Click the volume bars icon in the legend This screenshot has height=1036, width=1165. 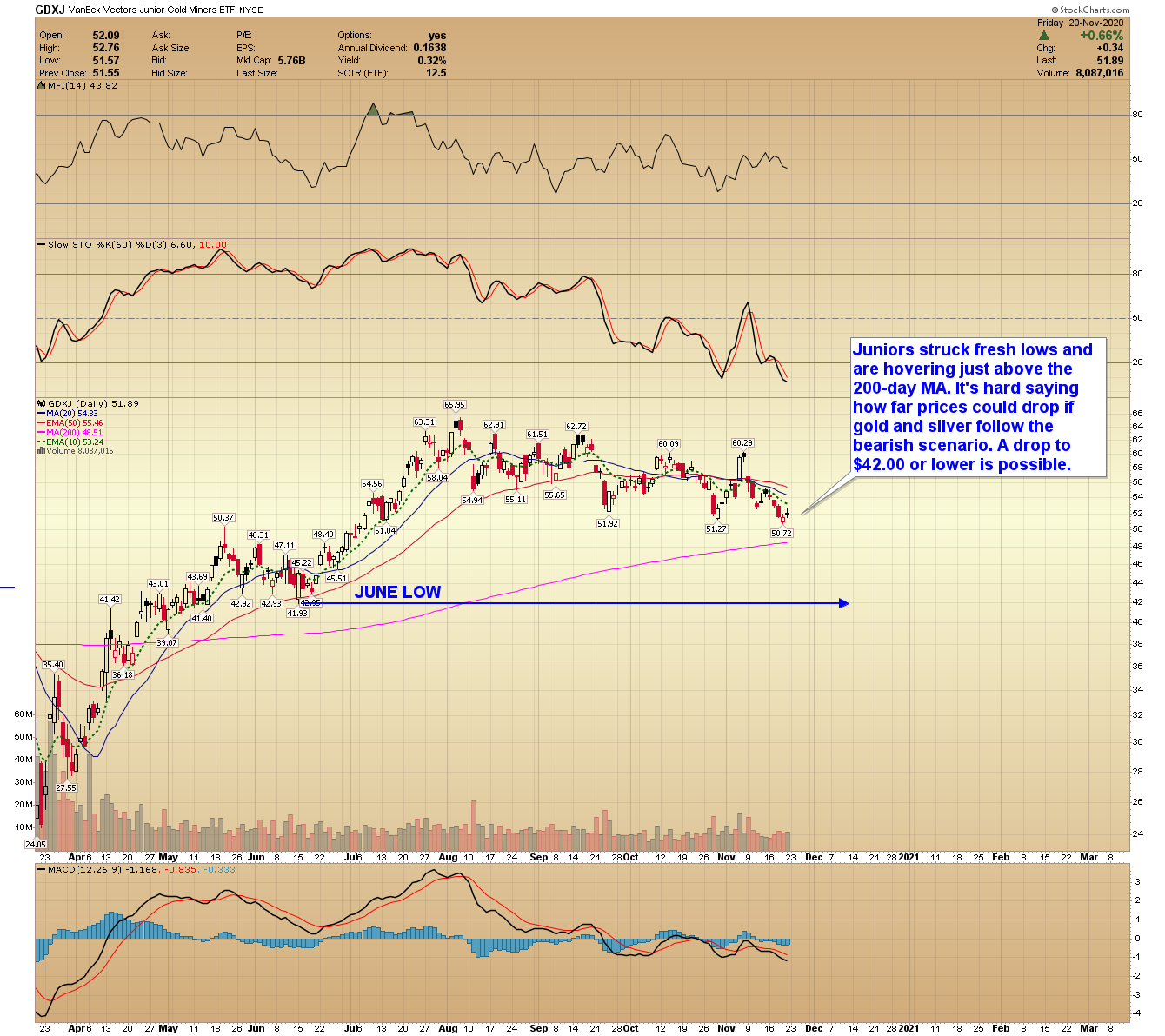click(x=41, y=451)
